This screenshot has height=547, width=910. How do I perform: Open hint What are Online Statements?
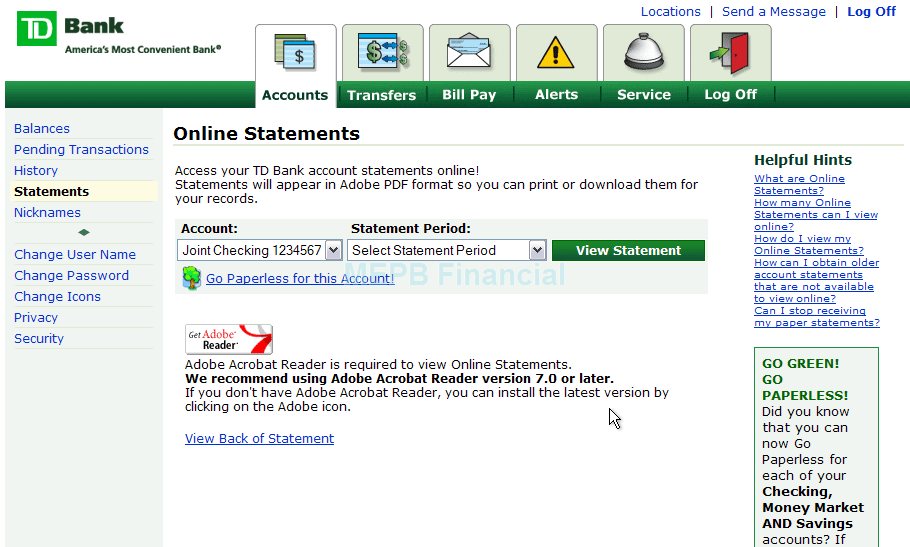pyautogui.click(x=799, y=184)
